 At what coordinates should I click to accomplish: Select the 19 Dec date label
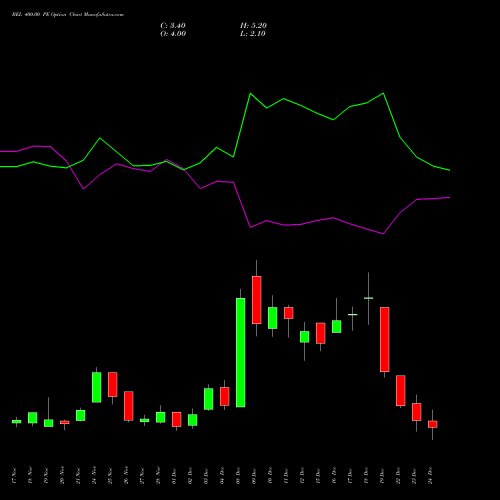[382, 476]
